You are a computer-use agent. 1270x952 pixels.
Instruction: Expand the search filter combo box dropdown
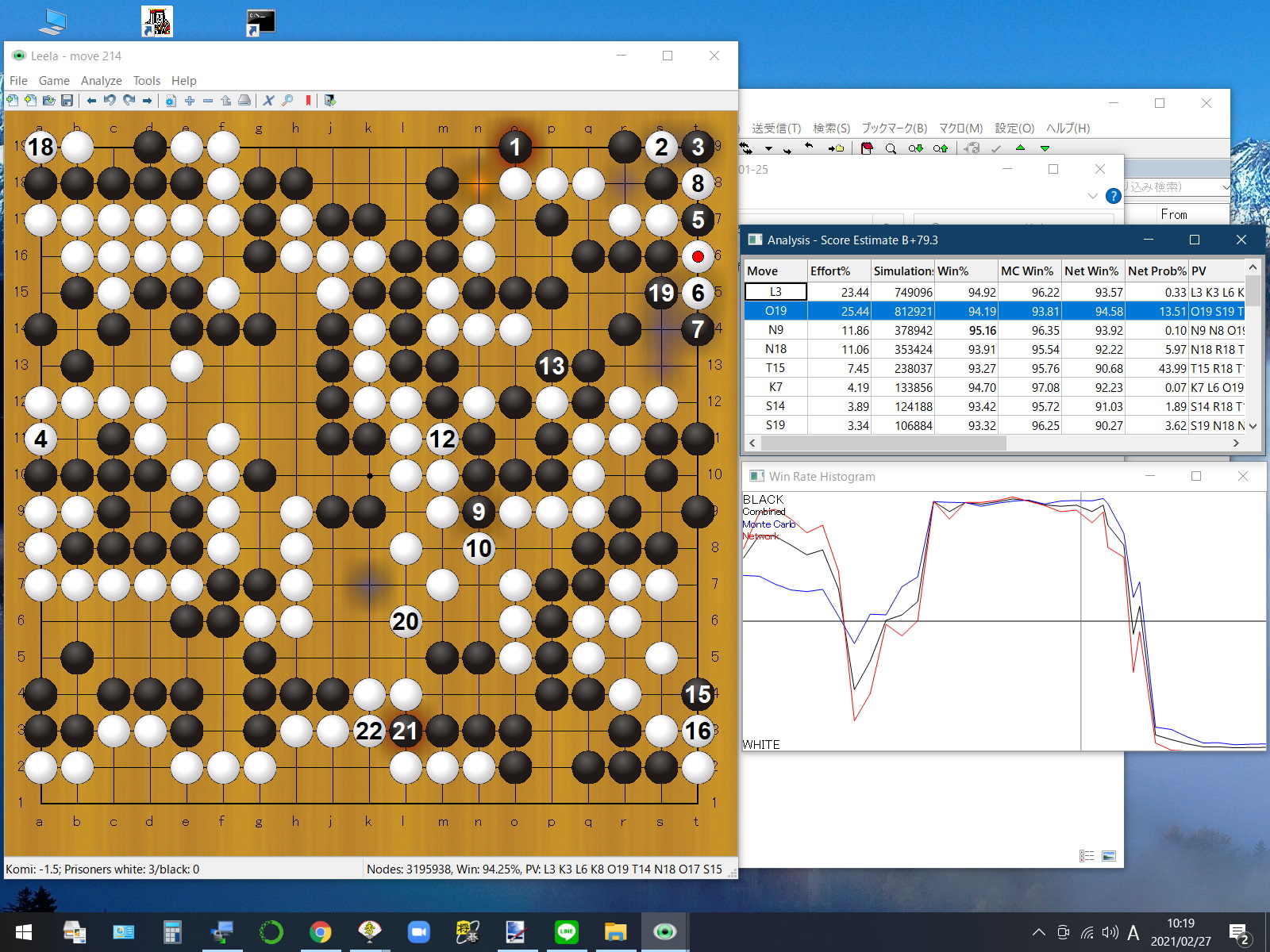click(1226, 187)
